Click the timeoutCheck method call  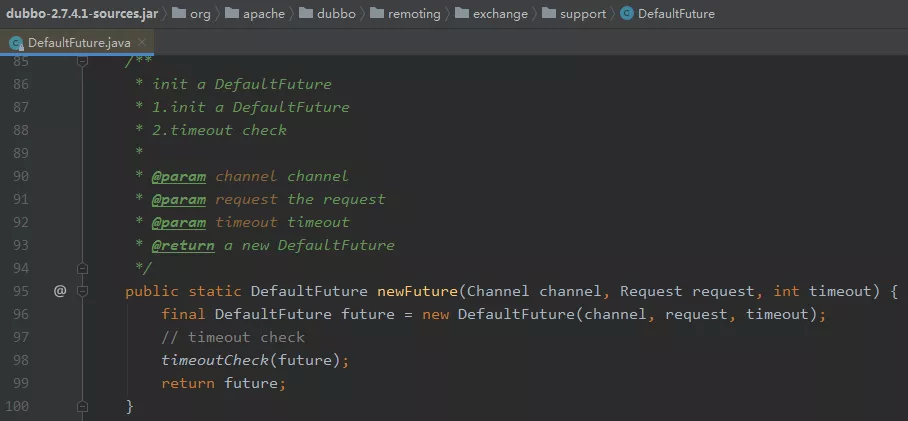[x=215, y=360]
